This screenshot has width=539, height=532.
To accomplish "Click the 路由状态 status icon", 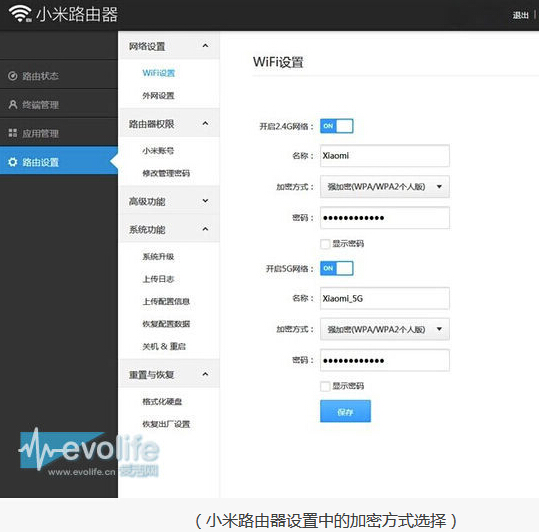I will 12,76.
